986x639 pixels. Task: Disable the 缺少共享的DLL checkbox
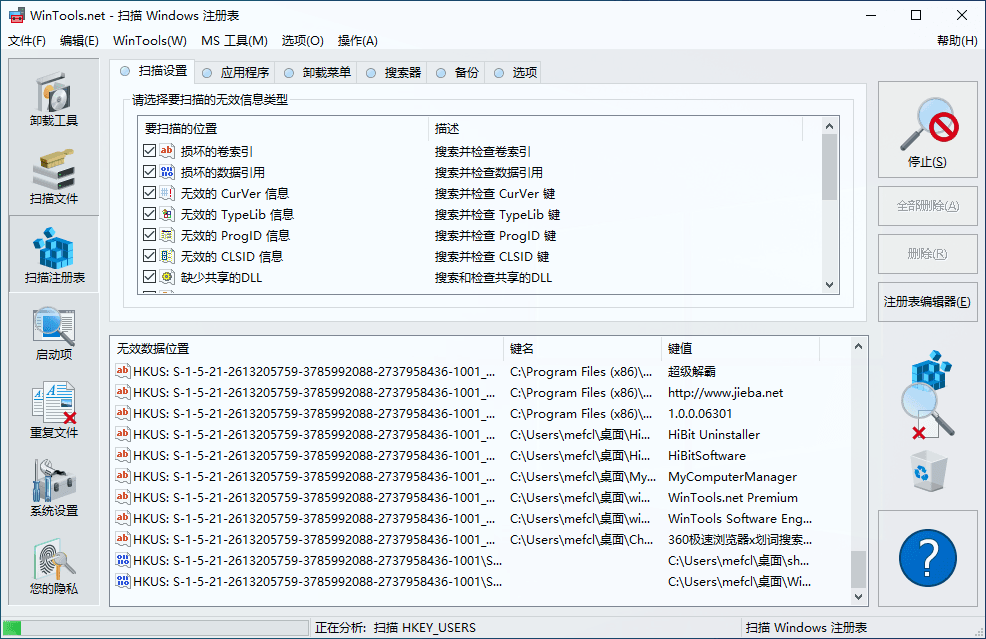tap(150, 277)
